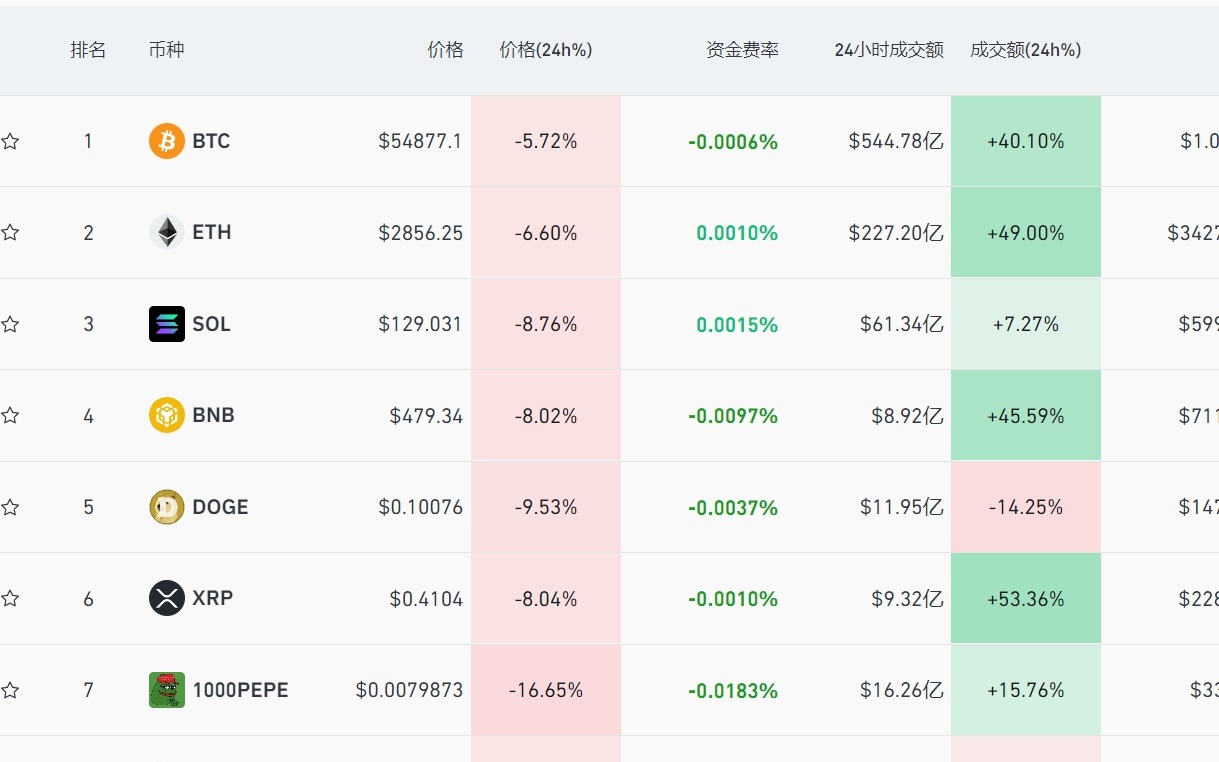
Task: Open the BTC coin link
Action: click(211, 141)
